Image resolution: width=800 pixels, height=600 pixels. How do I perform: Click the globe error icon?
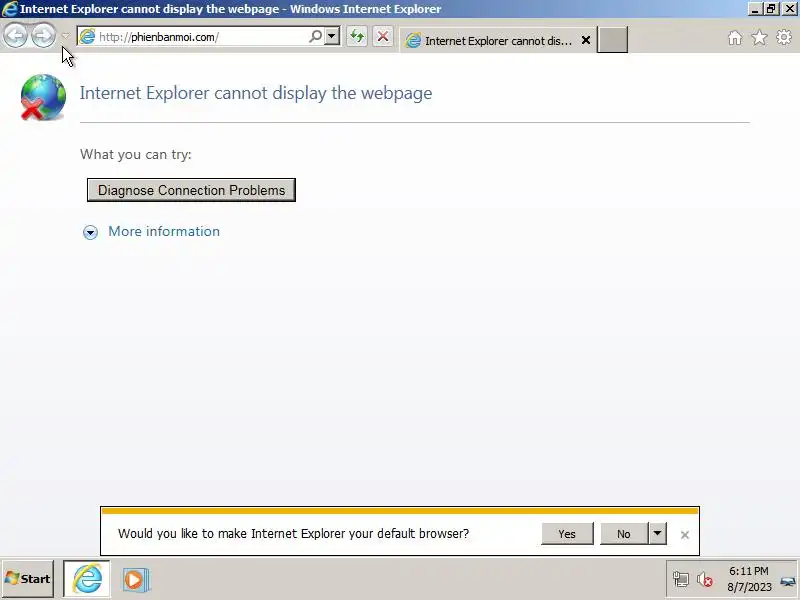point(43,97)
